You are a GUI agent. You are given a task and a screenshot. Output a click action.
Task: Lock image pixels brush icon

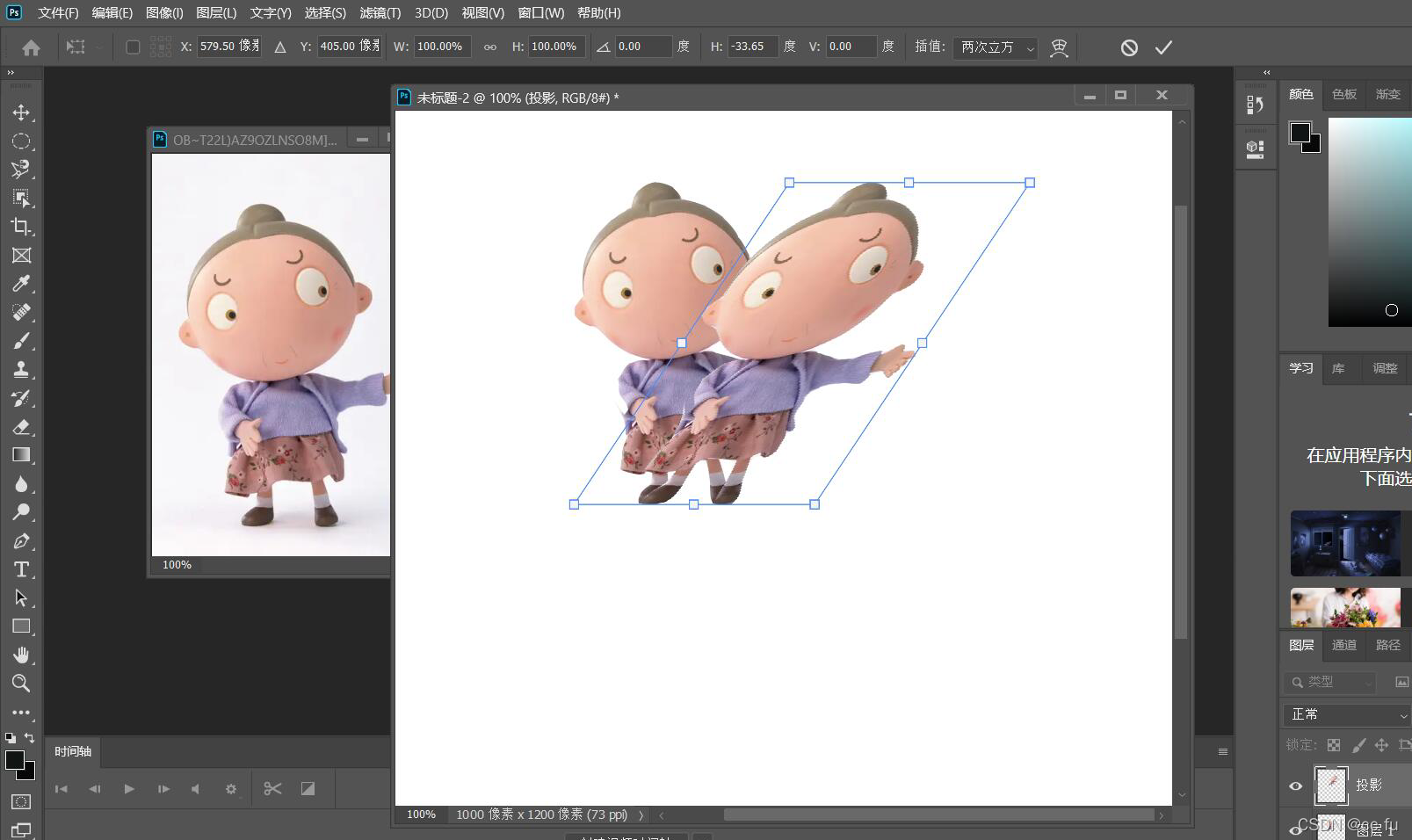pyautogui.click(x=1358, y=745)
